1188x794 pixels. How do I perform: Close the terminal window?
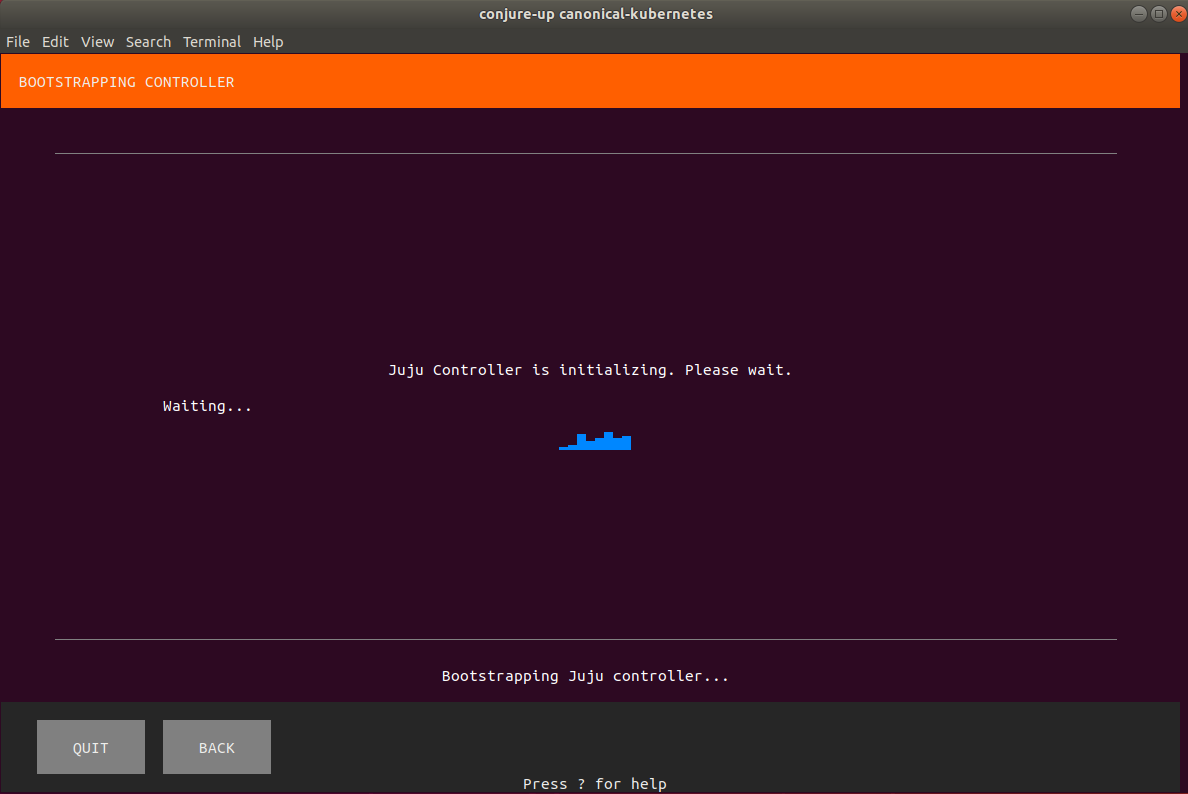1178,14
